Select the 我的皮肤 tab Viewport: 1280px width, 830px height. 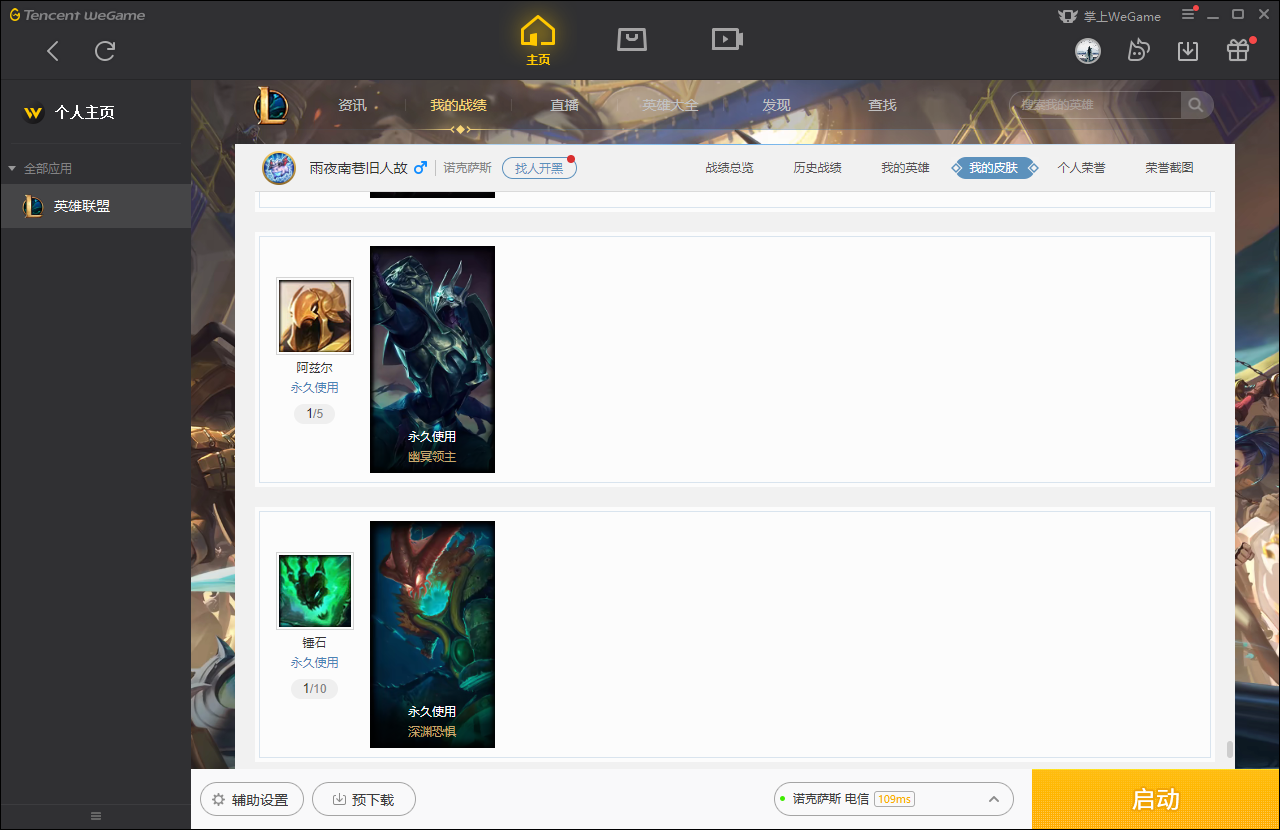[993, 168]
